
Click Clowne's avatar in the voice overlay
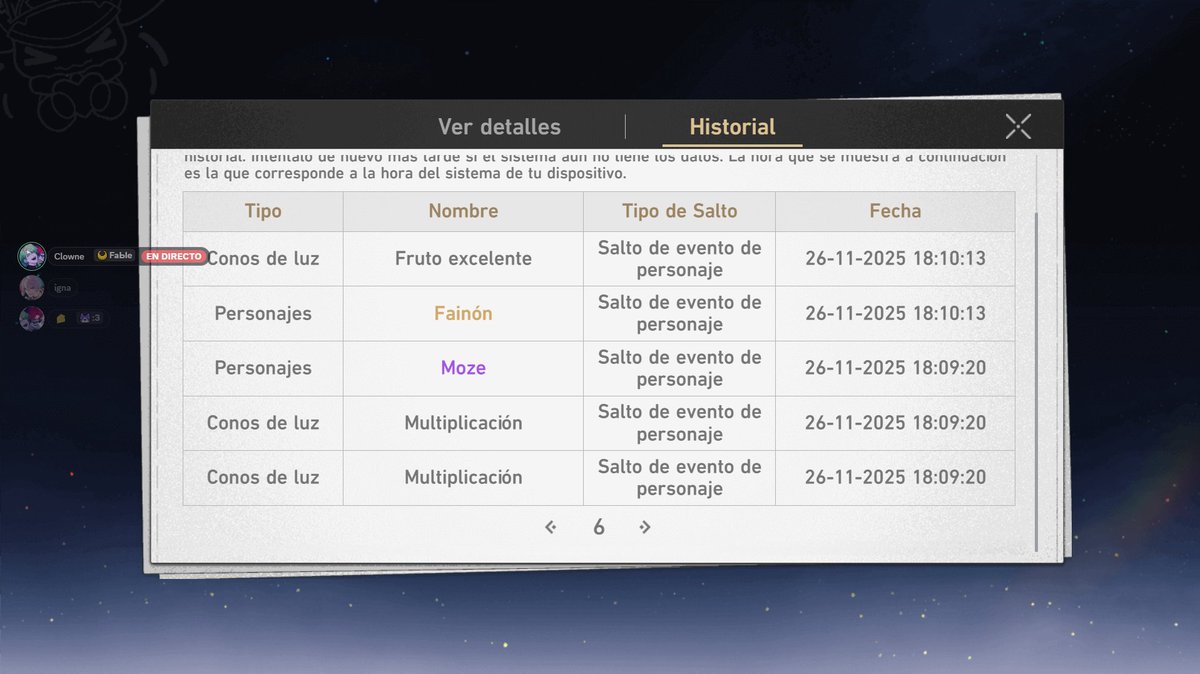click(32, 256)
